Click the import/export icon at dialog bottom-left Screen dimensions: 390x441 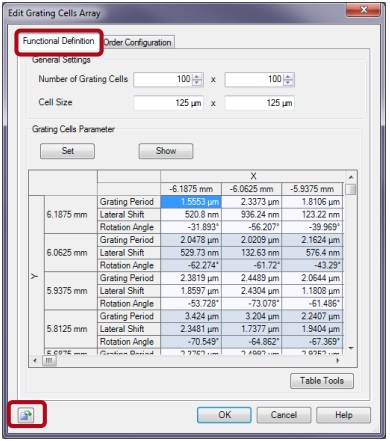(x=26, y=415)
